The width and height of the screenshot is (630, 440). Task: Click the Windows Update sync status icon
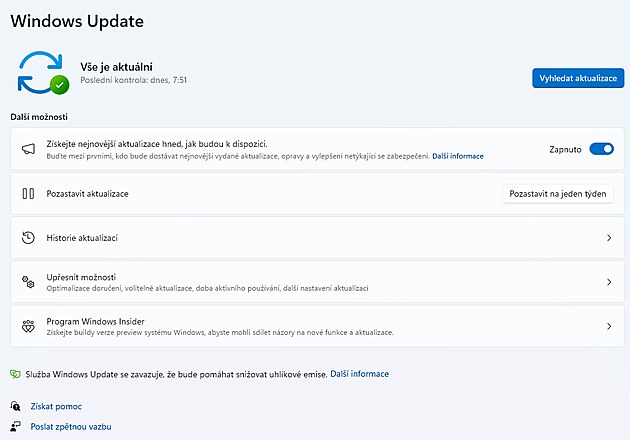pos(43,72)
